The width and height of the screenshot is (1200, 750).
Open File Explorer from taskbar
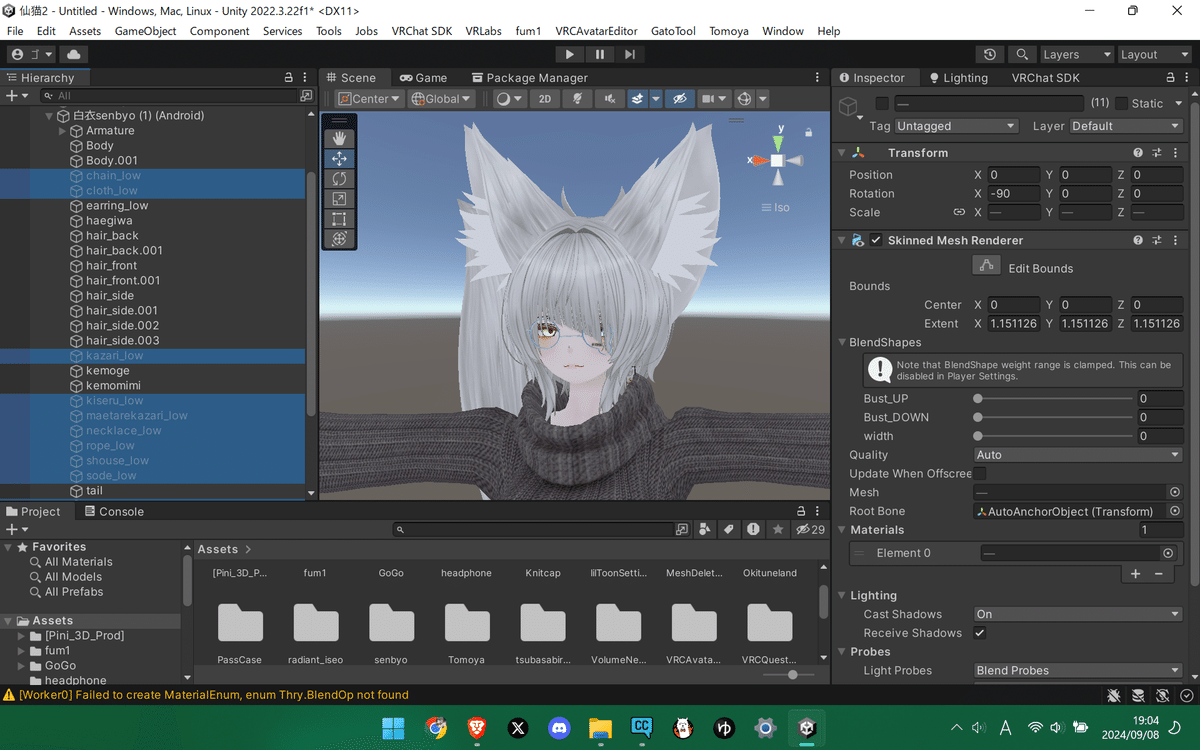coord(600,728)
